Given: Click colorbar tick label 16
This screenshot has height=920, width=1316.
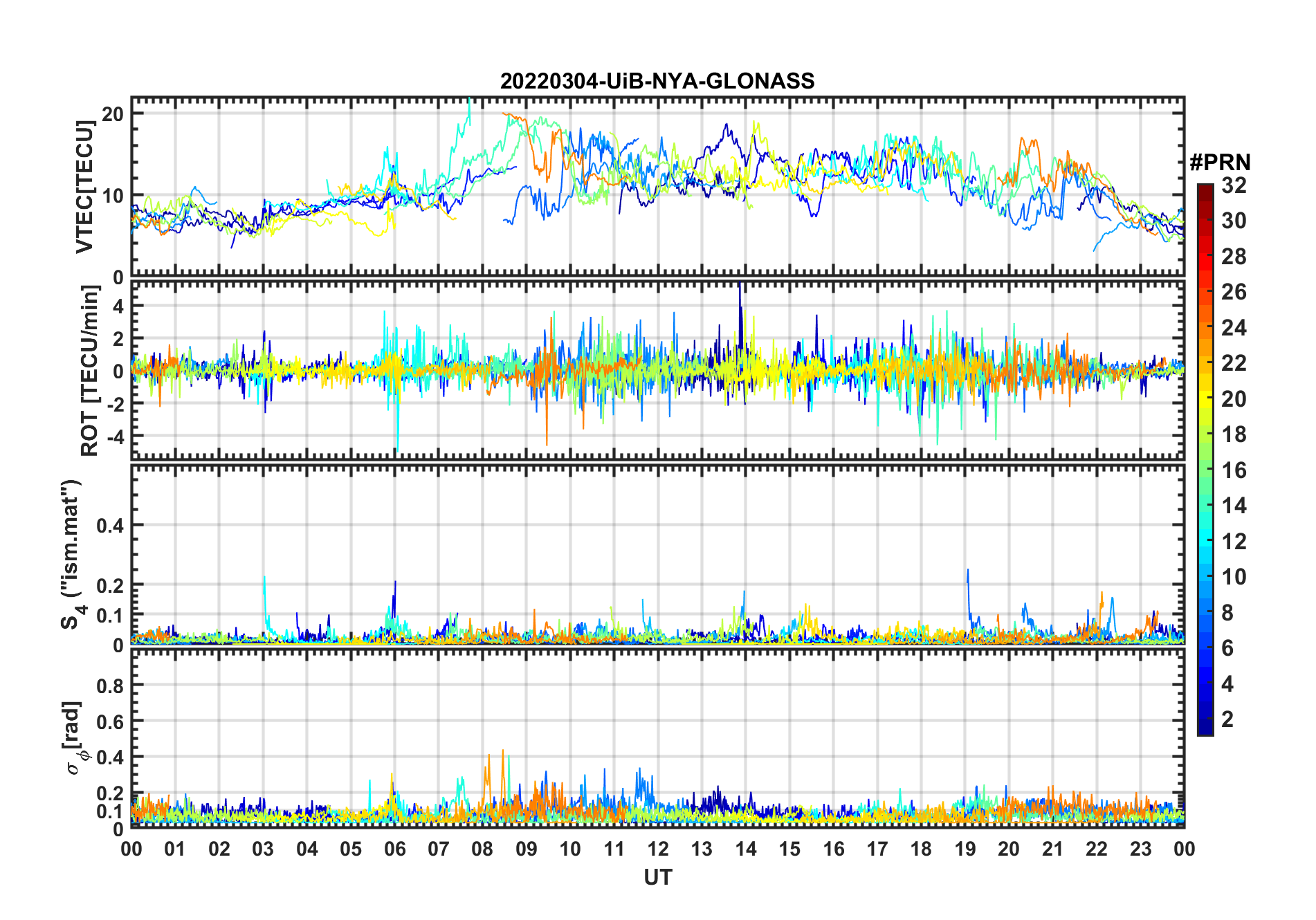Looking at the screenshot, I should coord(1234,470).
